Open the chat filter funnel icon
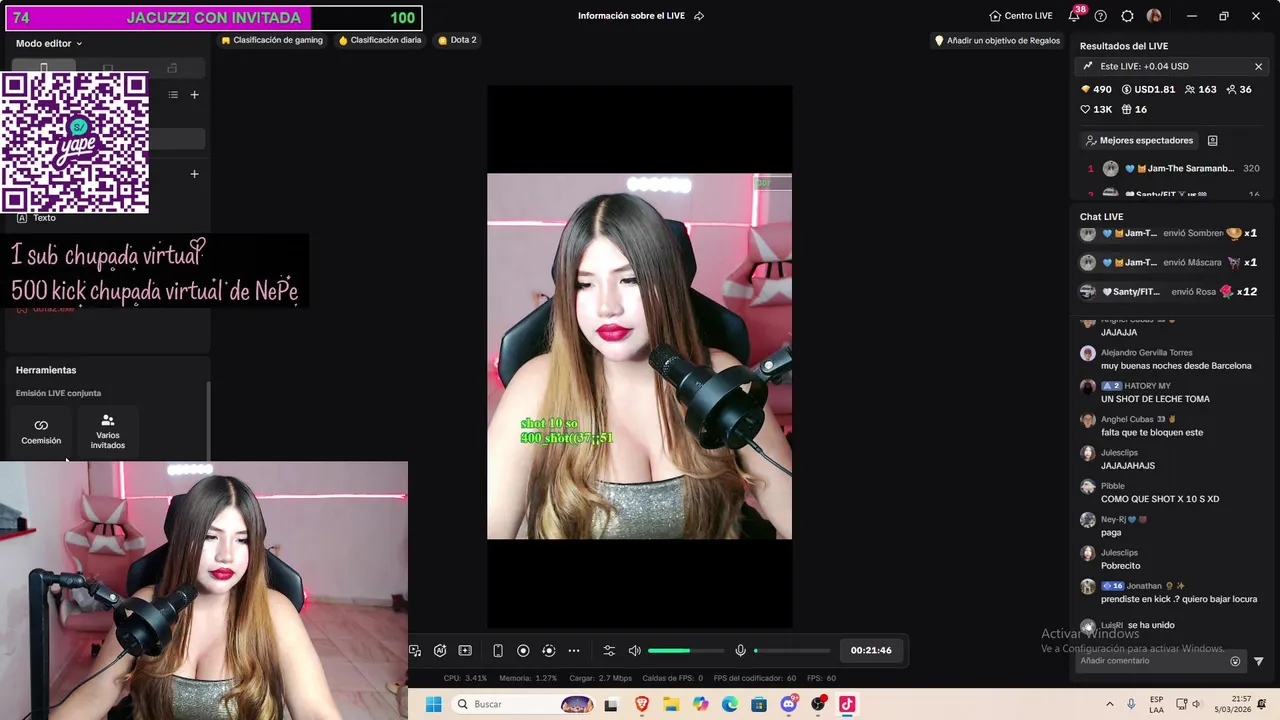 point(1258,661)
